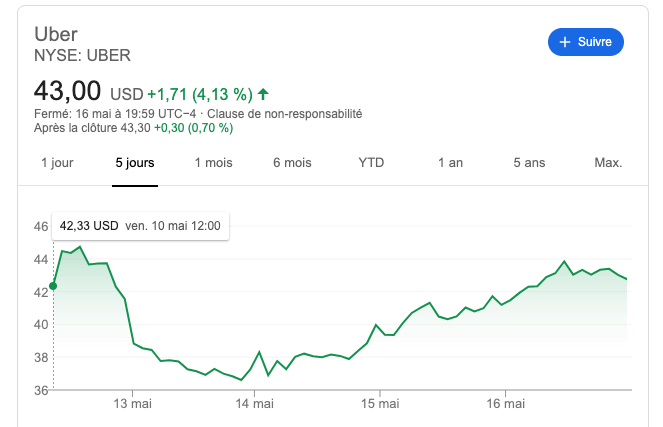Click the green up arrow icon
663x427 pixels.
[263, 94]
